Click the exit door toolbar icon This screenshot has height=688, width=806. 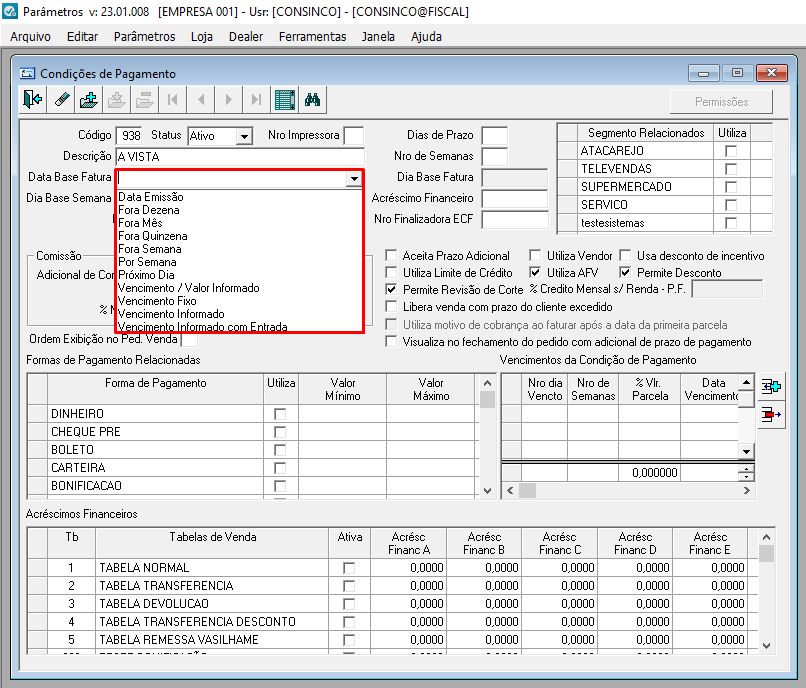(x=33, y=100)
